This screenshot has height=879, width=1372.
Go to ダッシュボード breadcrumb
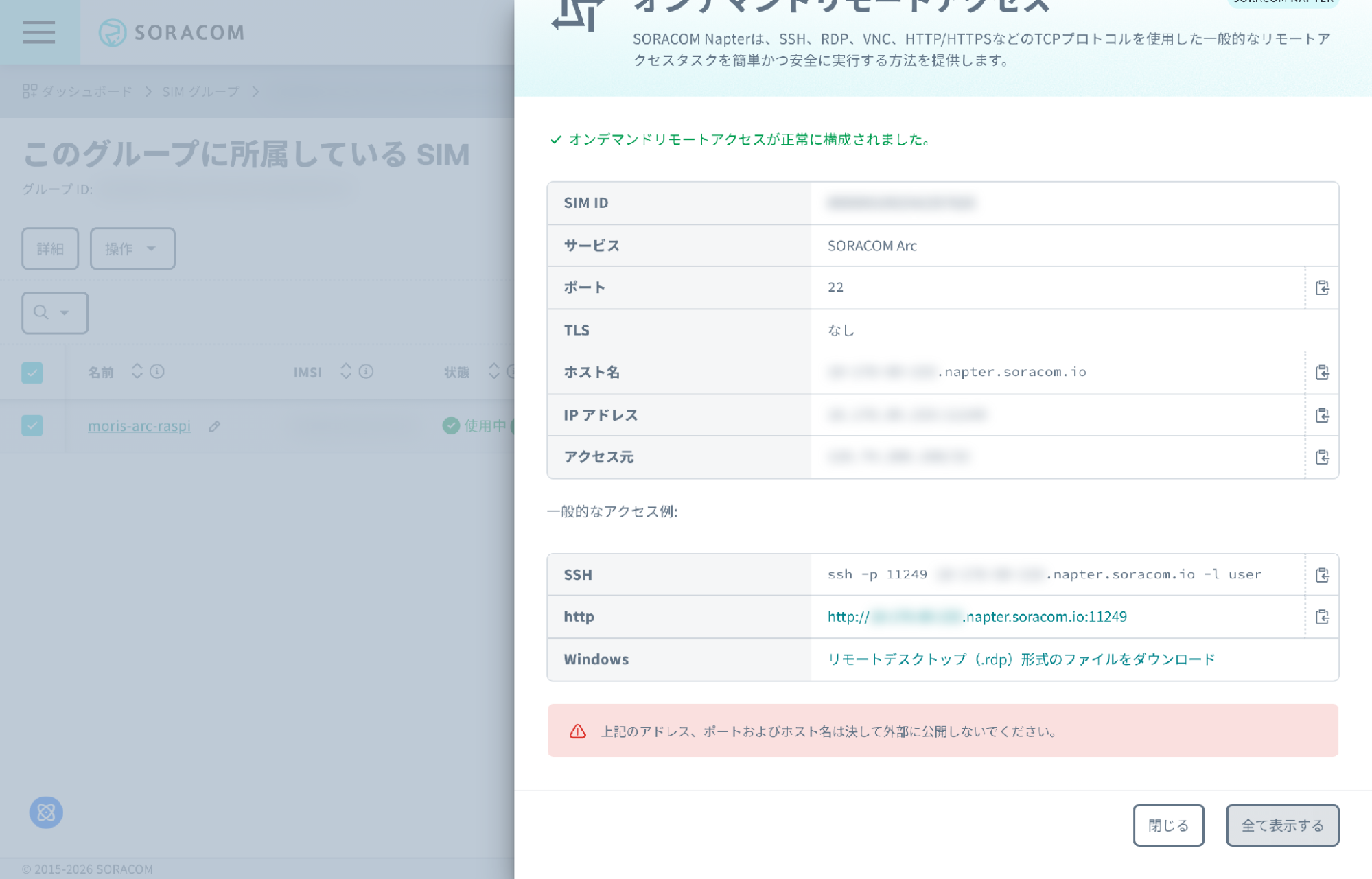pyautogui.click(x=78, y=91)
